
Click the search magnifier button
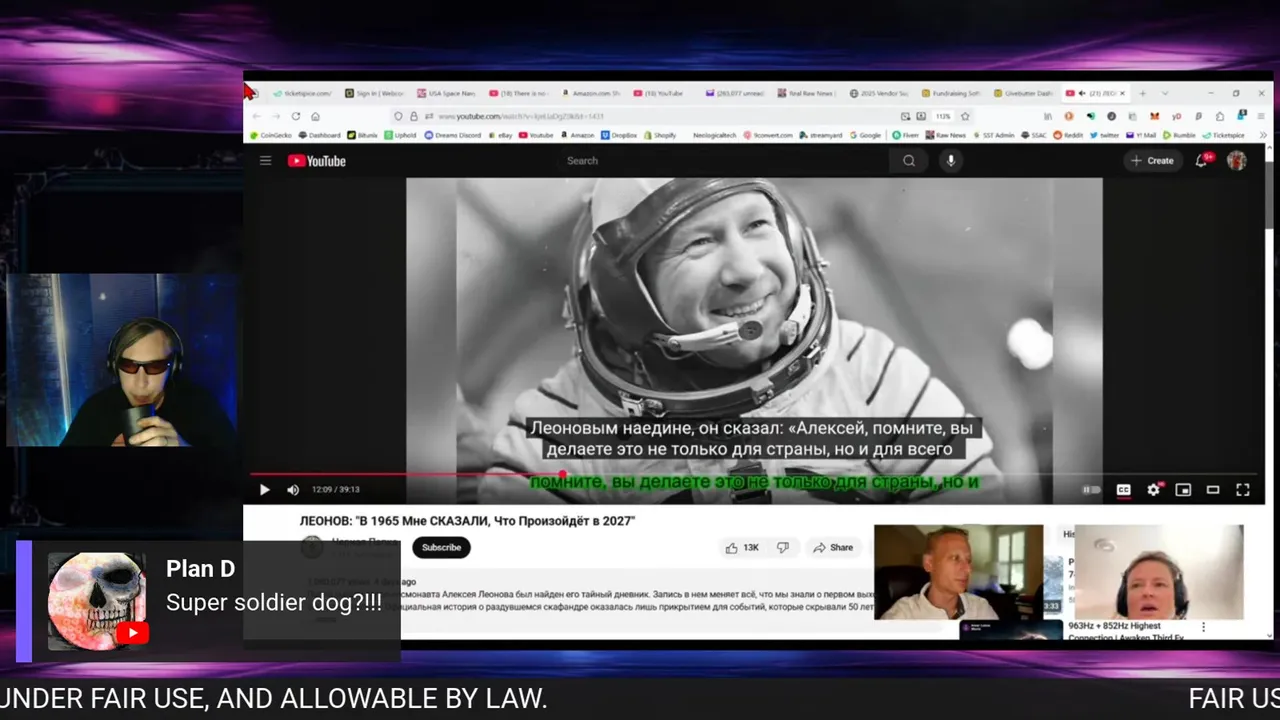pos(909,160)
